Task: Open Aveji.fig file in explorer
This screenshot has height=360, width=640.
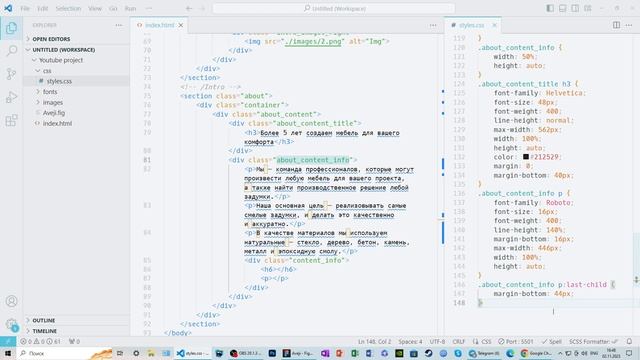Action: click(76, 113)
